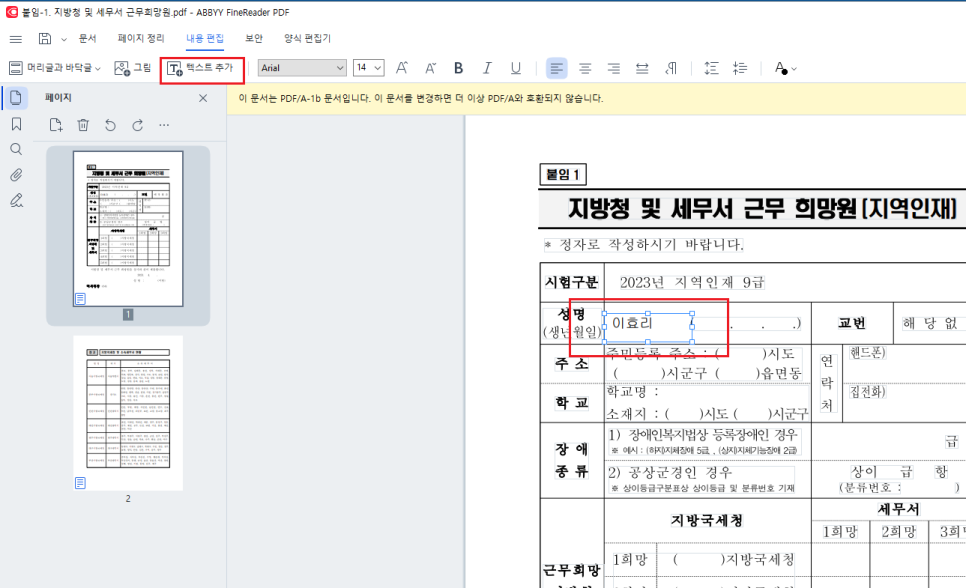Click the 지방국세청 heading
This screenshot has height=588, width=966.
[x=707, y=520]
